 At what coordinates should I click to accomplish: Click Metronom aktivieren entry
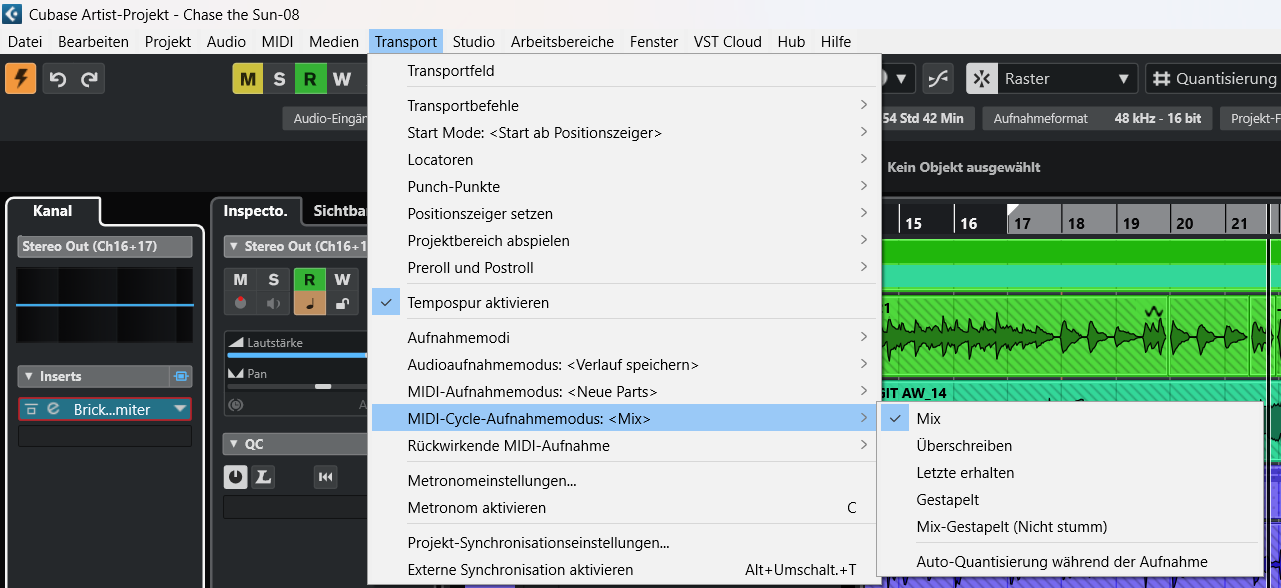pos(624,507)
